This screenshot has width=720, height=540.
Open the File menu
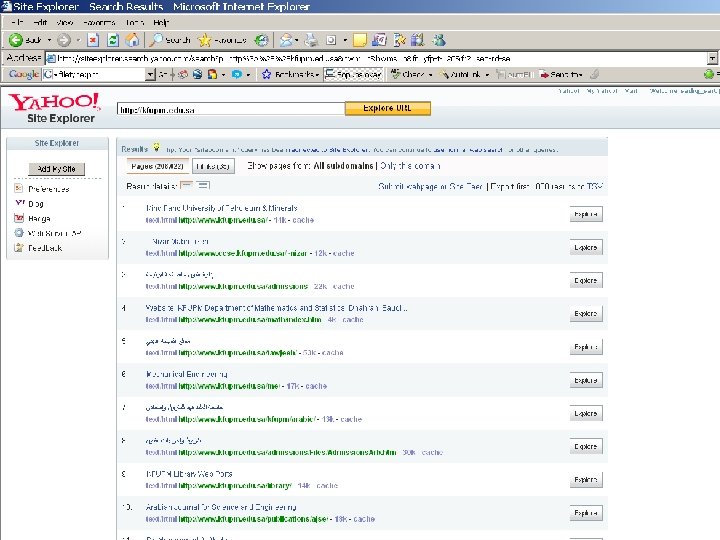coord(17,22)
